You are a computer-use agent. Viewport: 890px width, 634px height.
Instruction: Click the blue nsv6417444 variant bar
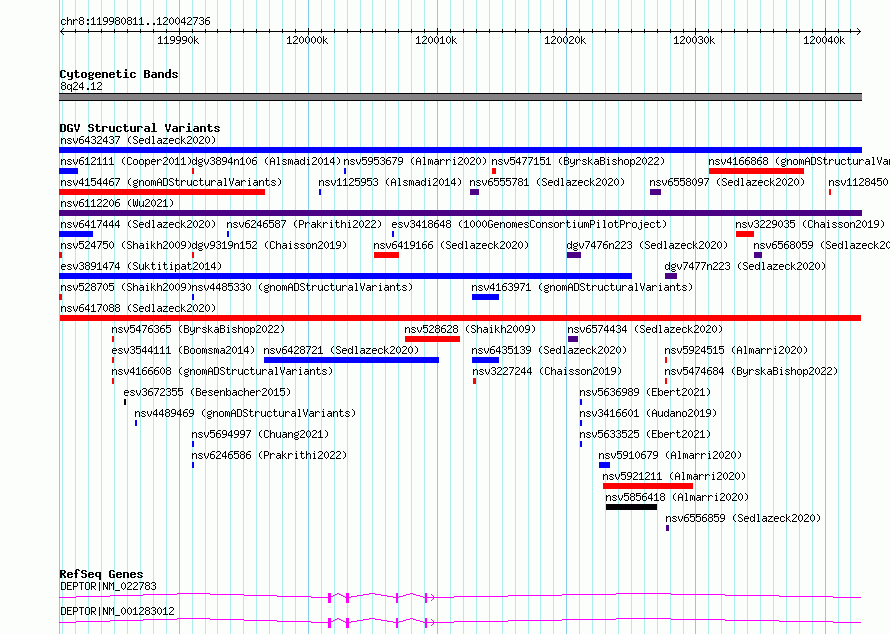click(x=76, y=234)
